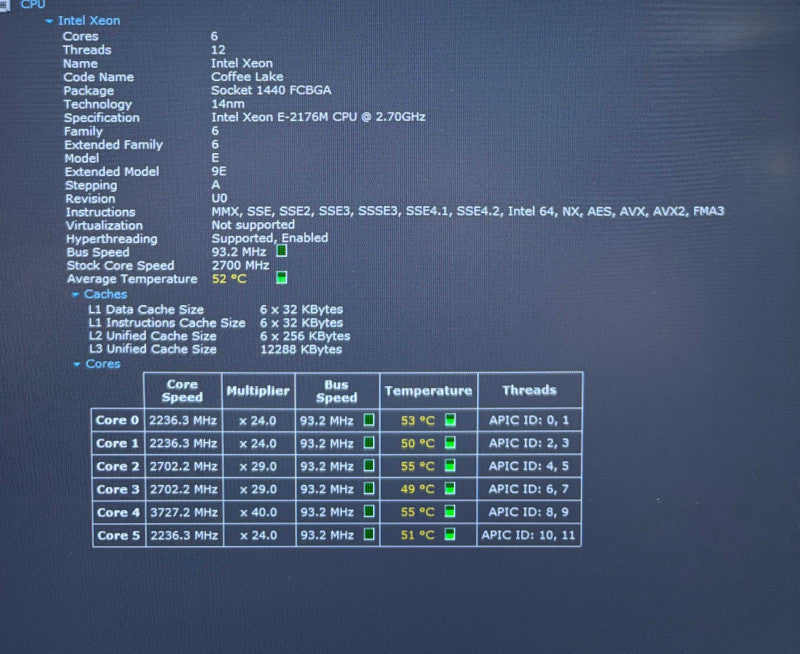
Task: Click Core 1 temperature indicator beside 50 °C
Action: click(x=450, y=443)
